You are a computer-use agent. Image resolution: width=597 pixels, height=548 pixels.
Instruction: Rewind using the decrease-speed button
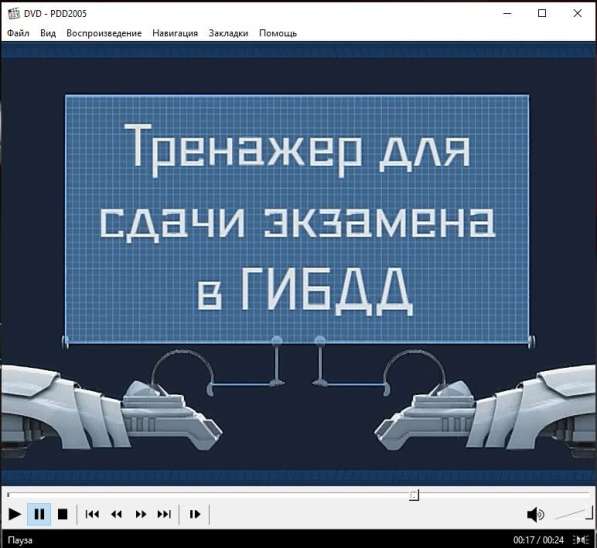point(117,514)
